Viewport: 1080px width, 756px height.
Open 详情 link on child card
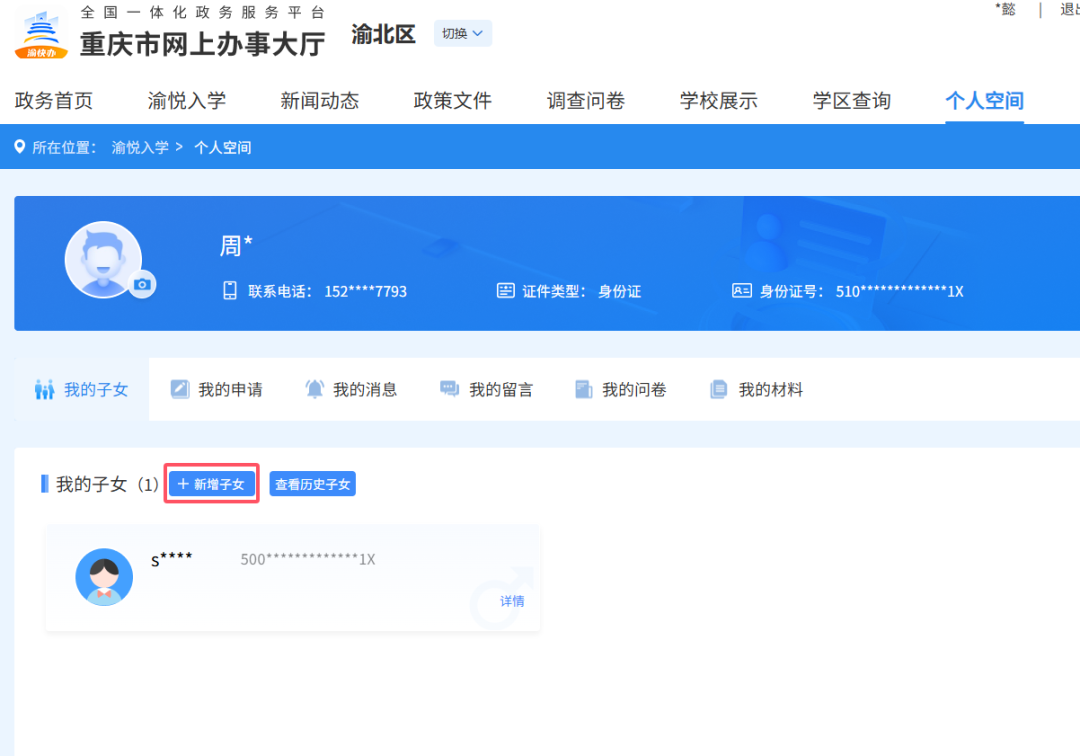click(512, 601)
